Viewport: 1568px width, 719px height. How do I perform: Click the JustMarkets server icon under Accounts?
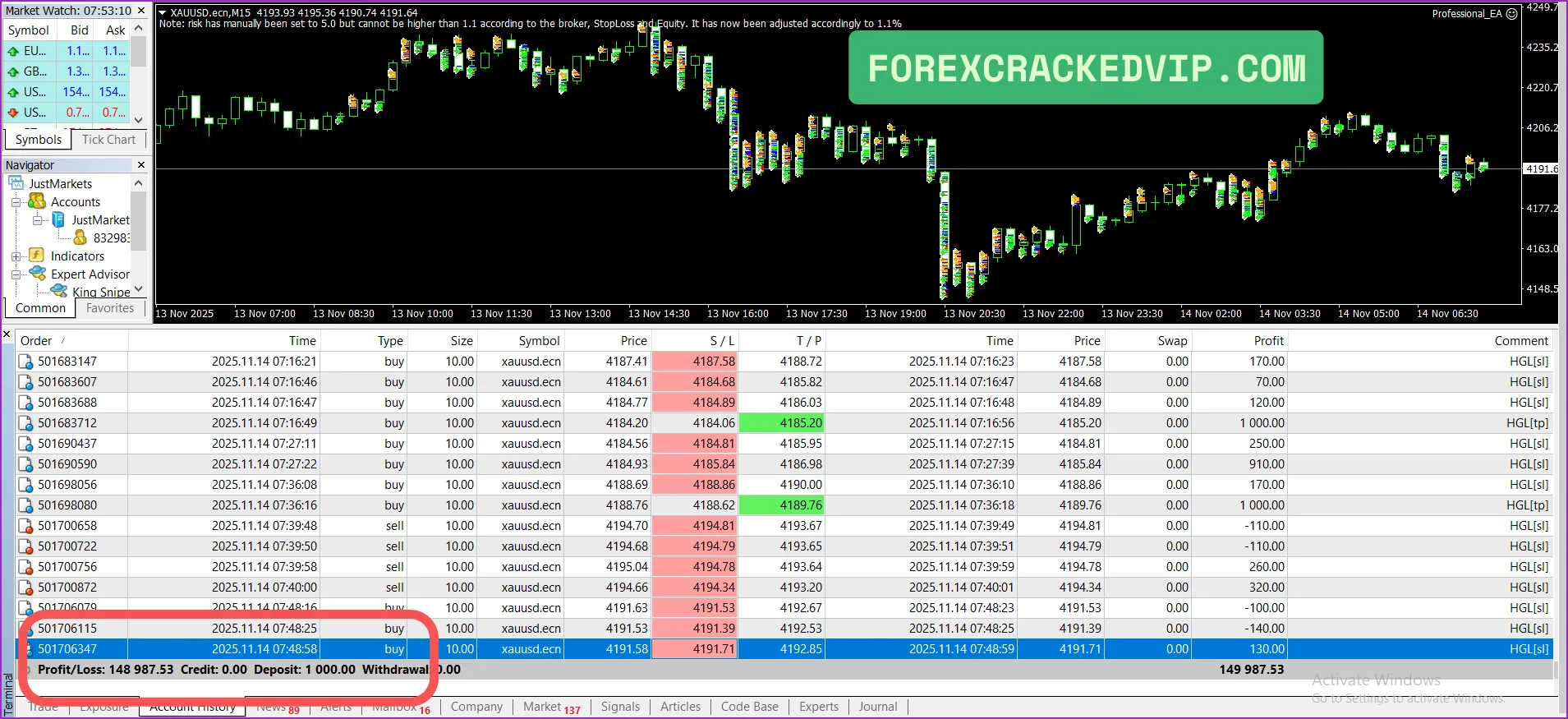[58, 219]
